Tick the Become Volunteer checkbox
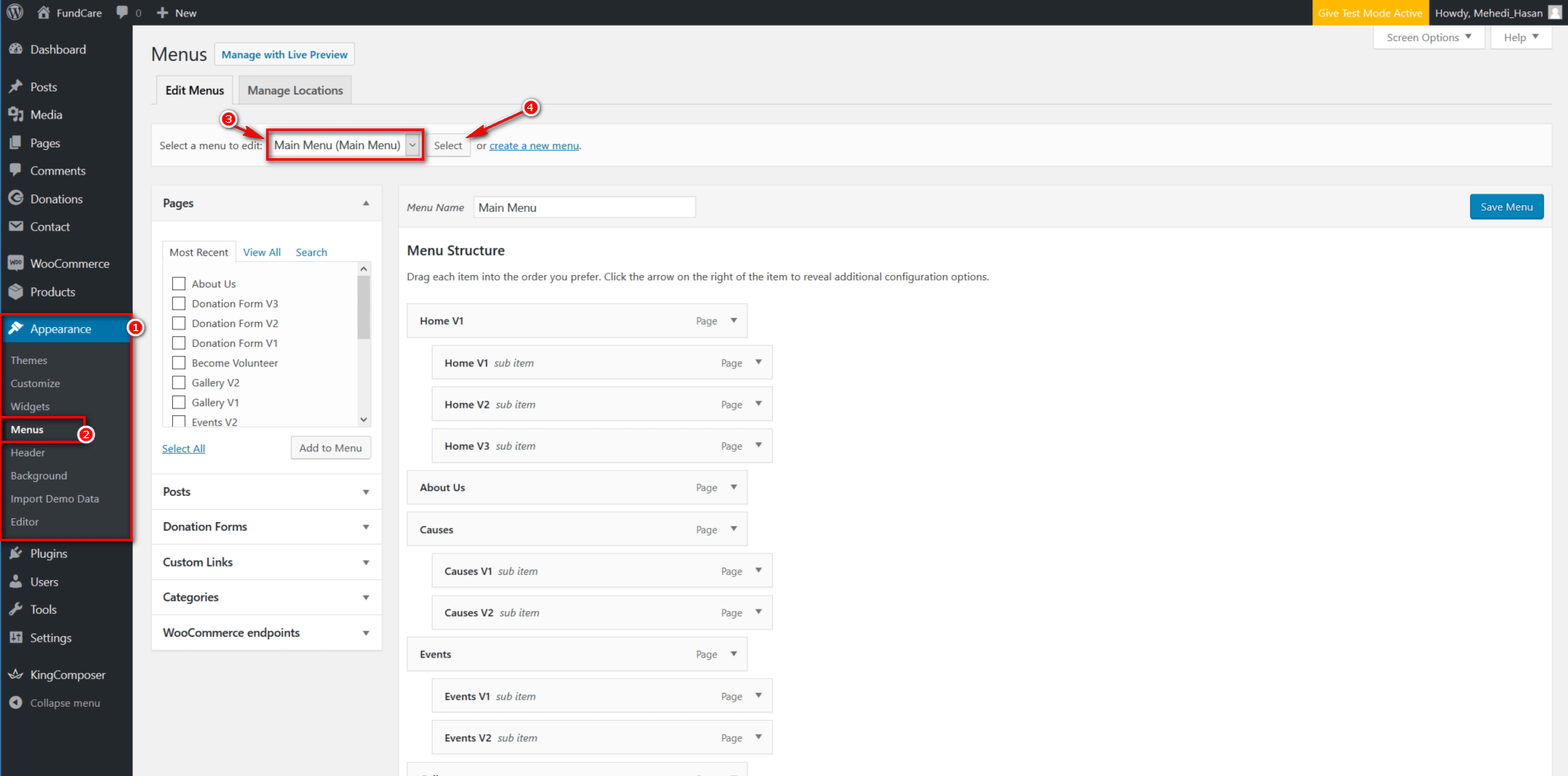The height and width of the screenshot is (776, 1568). click(x=179, y=362)
